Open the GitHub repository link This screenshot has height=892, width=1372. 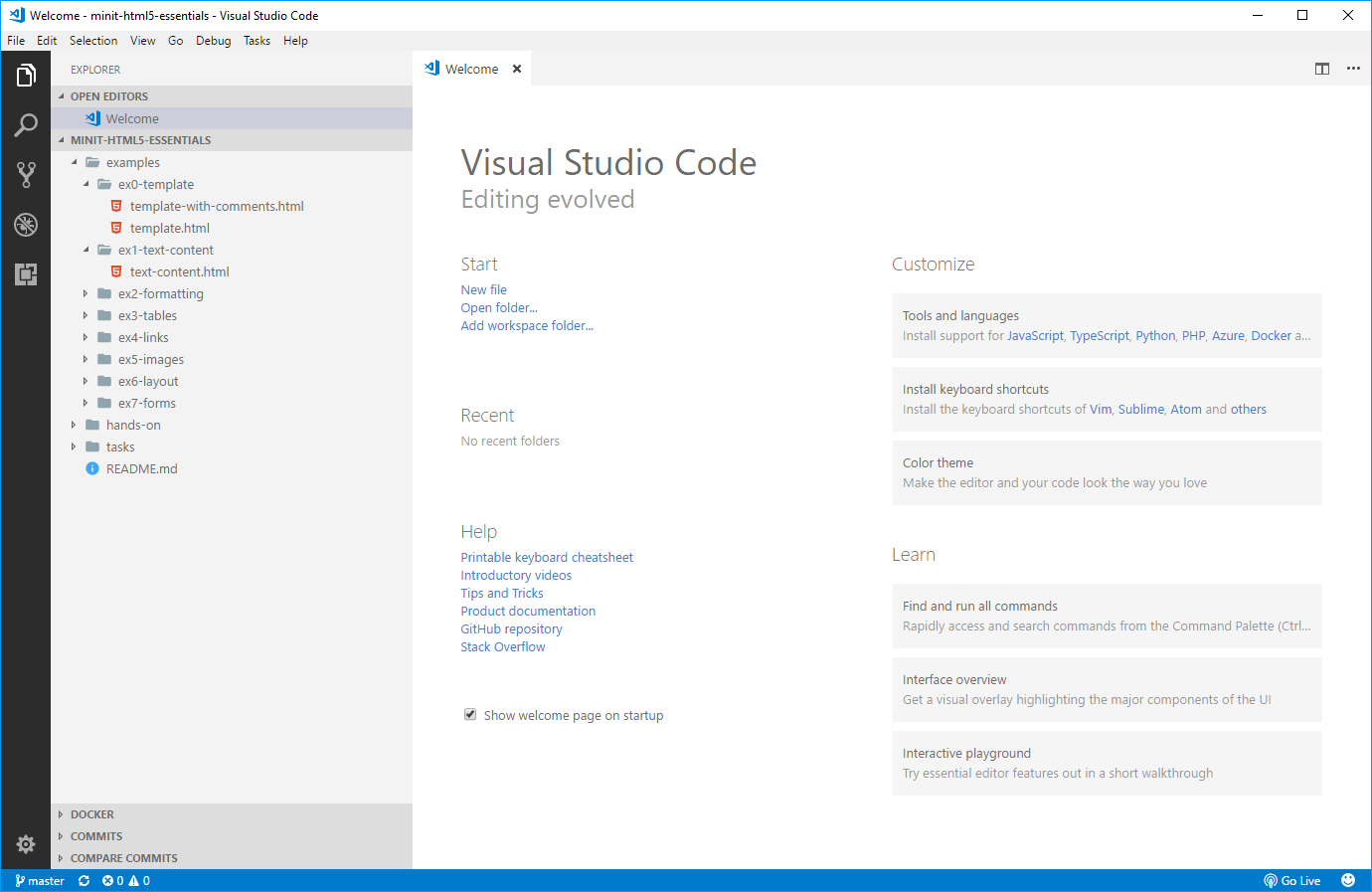(x=511, y=628)
